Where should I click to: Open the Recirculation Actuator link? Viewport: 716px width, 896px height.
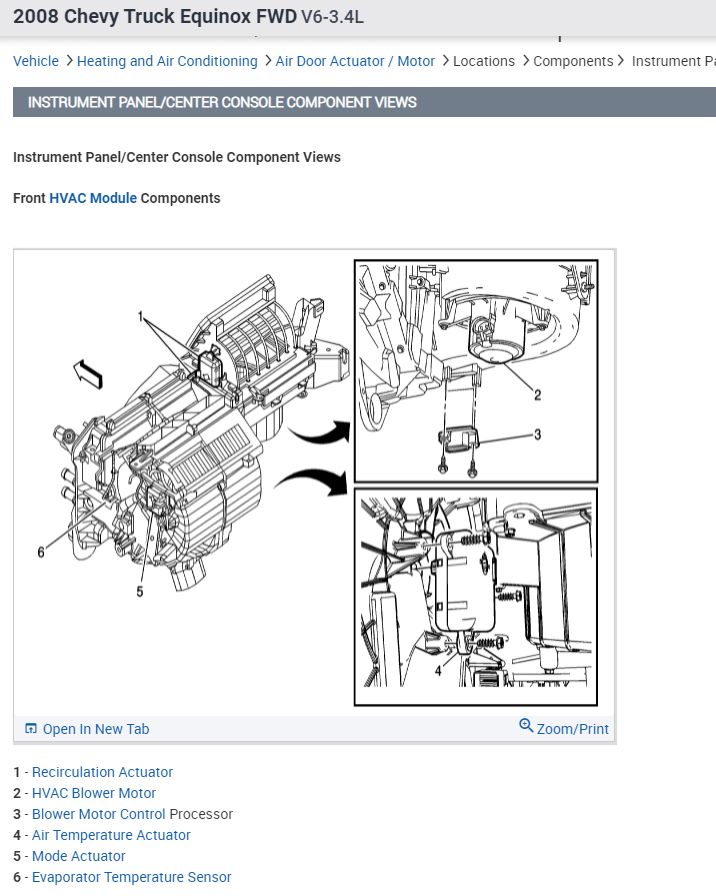tap(102, 772)
